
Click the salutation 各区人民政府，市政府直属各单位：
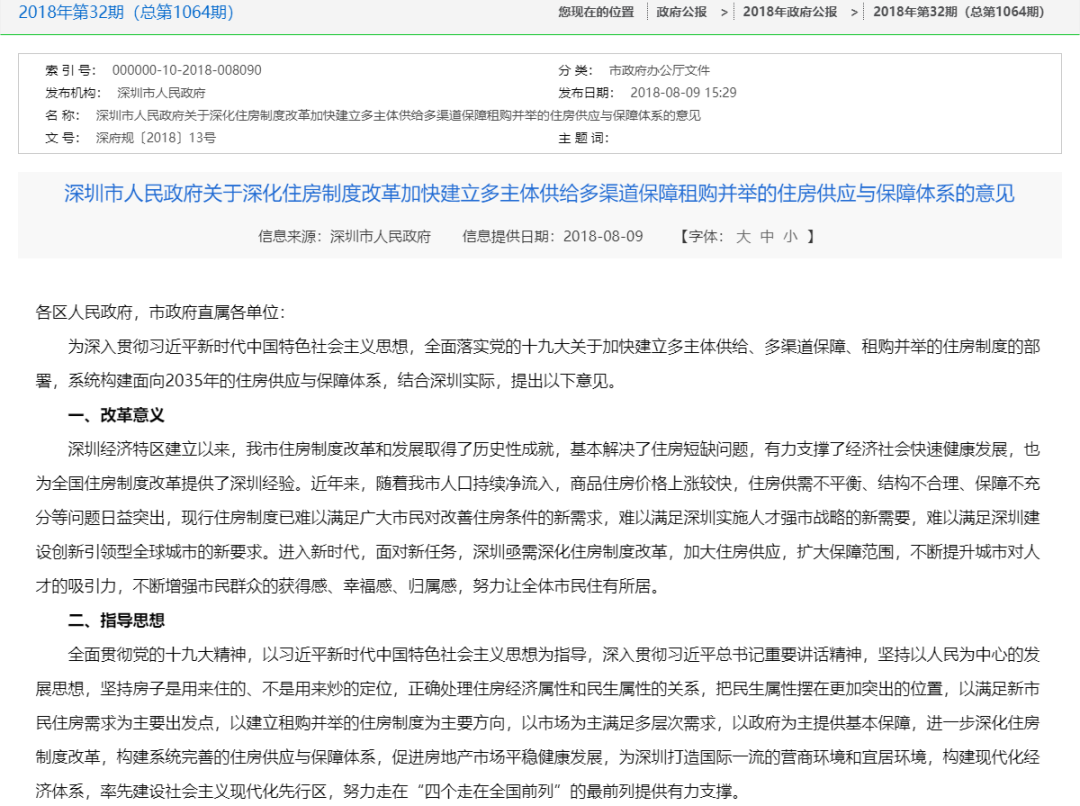point(160,313)
